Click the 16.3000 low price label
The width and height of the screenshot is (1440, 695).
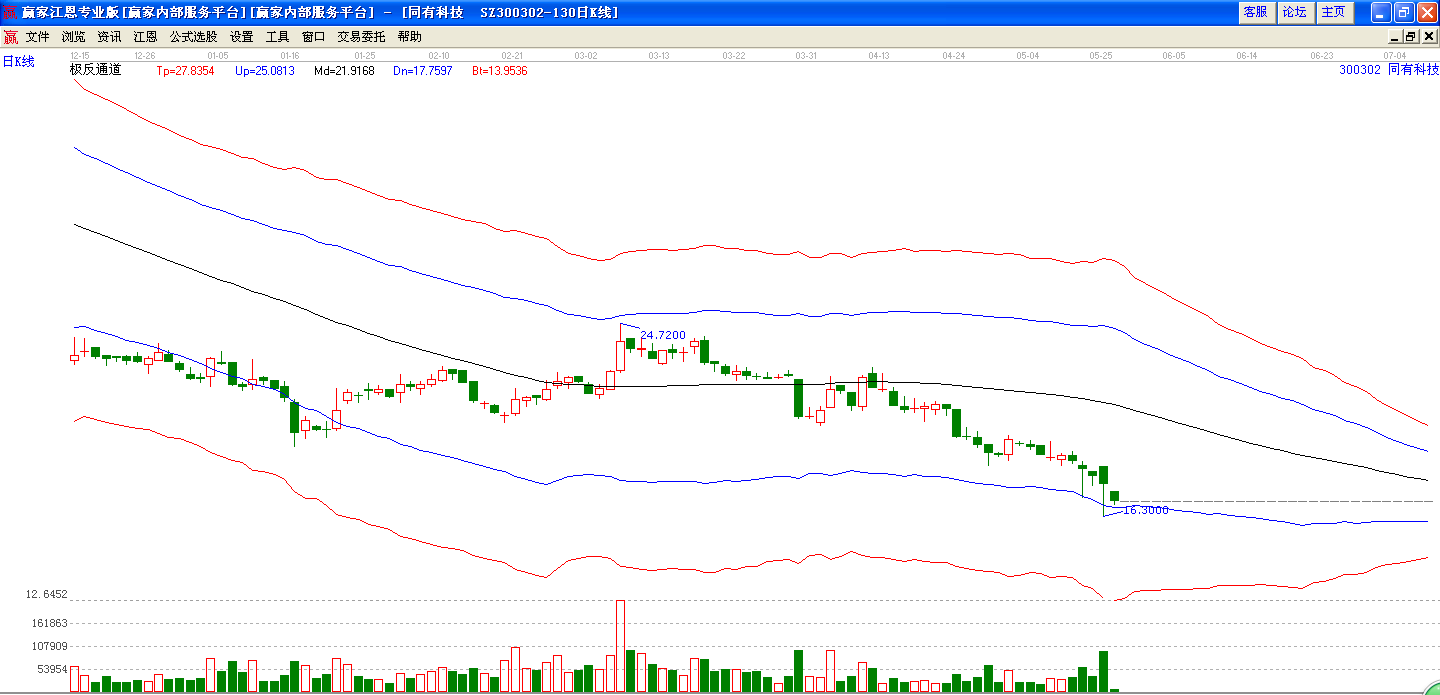1146,510
